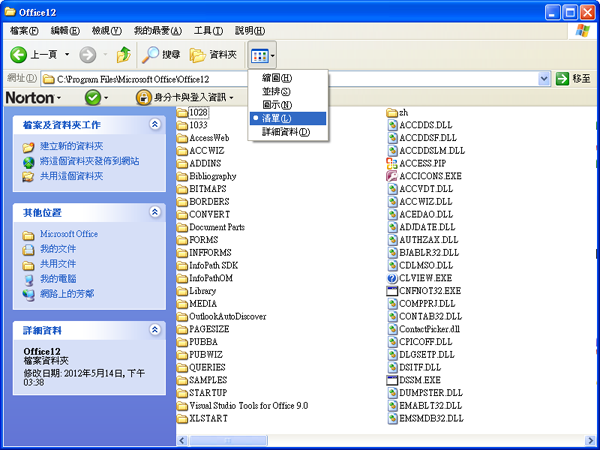This screenshot has height=450, width=600.
Task: Choose Details view option
Action: click(288, 132)
